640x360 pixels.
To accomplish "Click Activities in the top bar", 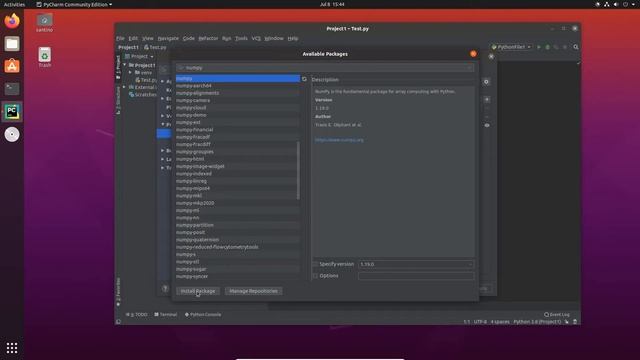I will click(14, 4).
